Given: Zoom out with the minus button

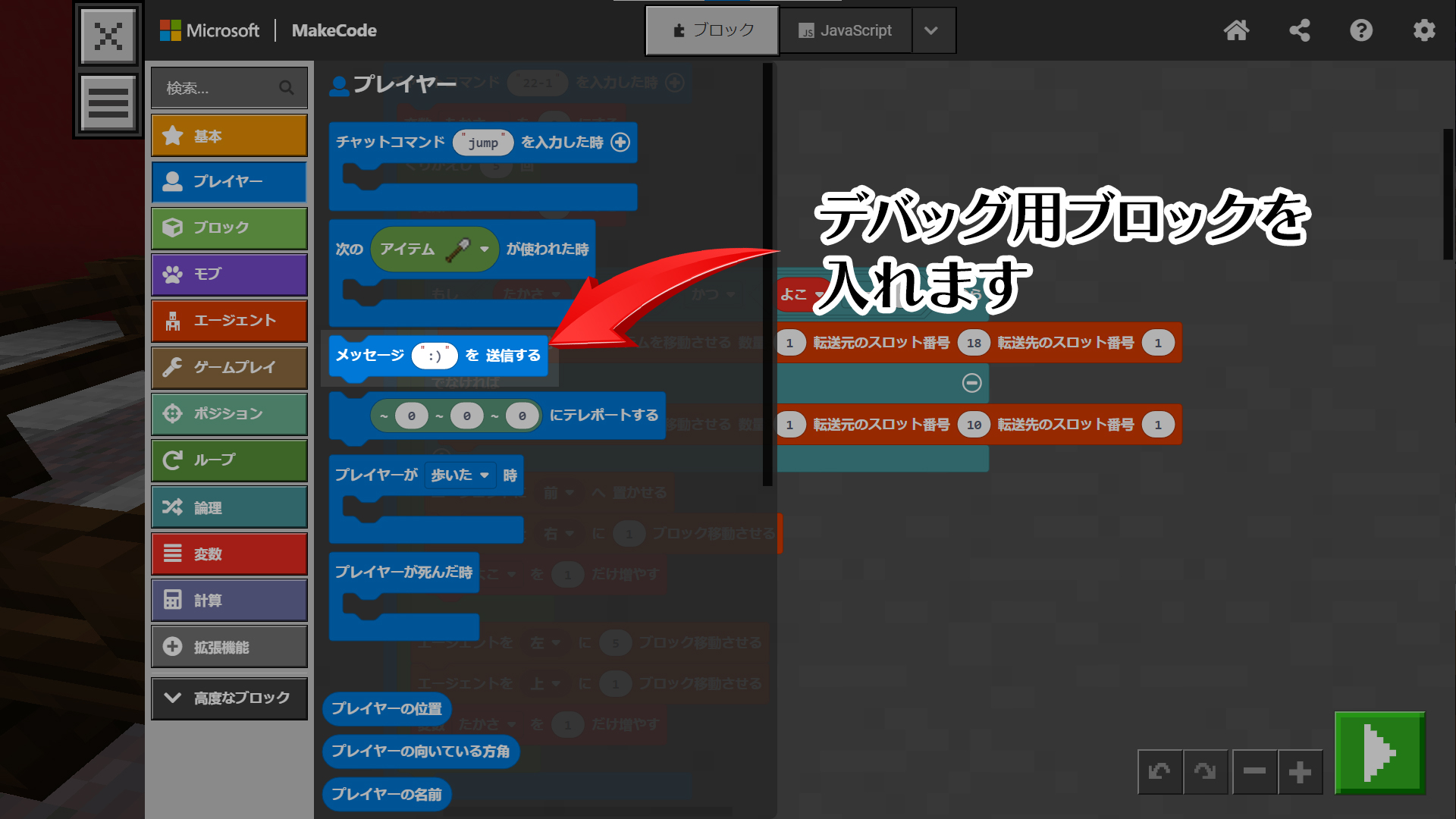Looking at the screenshot, I should tap(1254, 772).
